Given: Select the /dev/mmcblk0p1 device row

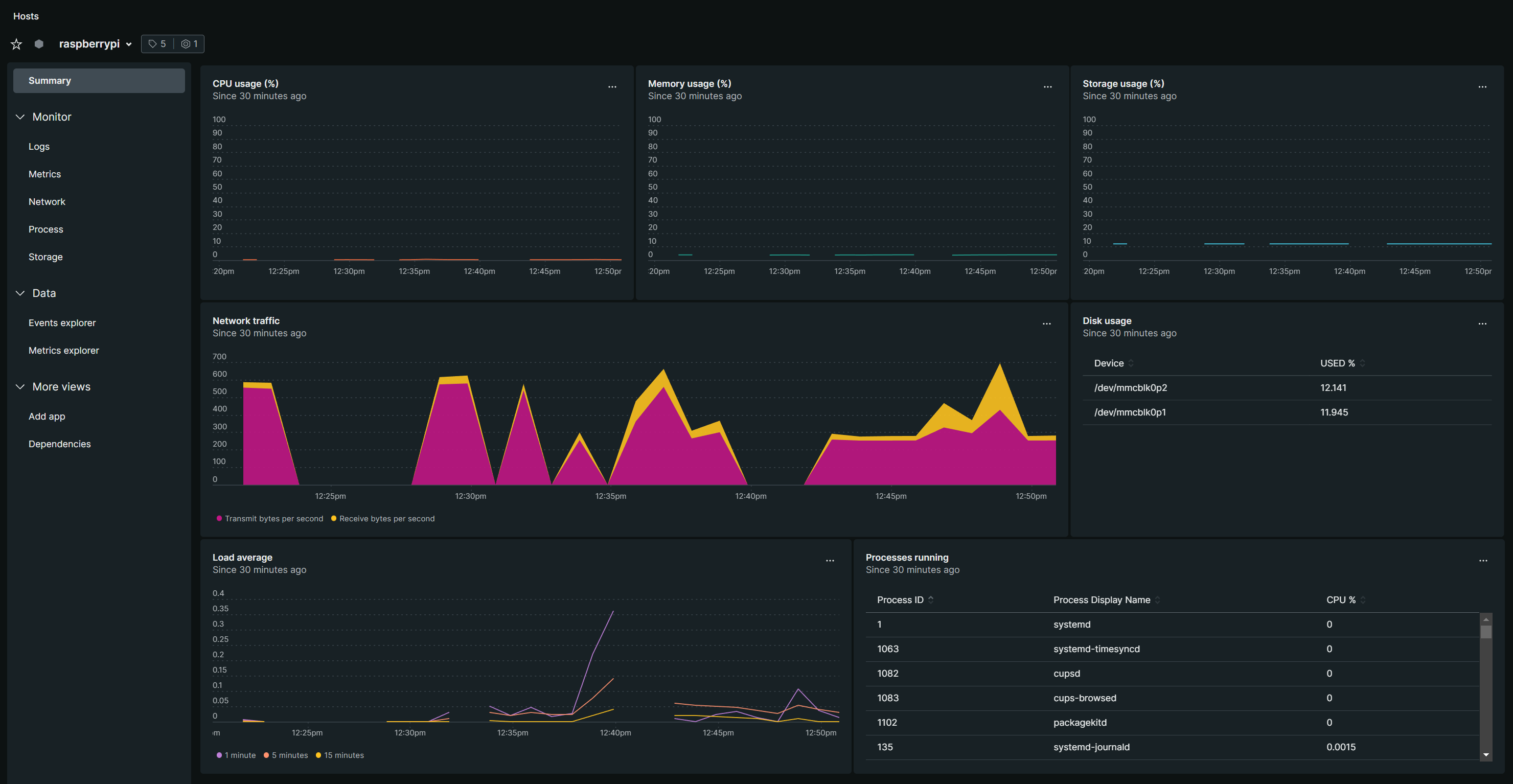Looking at the screenshot, I should (x=1286, y=413).
